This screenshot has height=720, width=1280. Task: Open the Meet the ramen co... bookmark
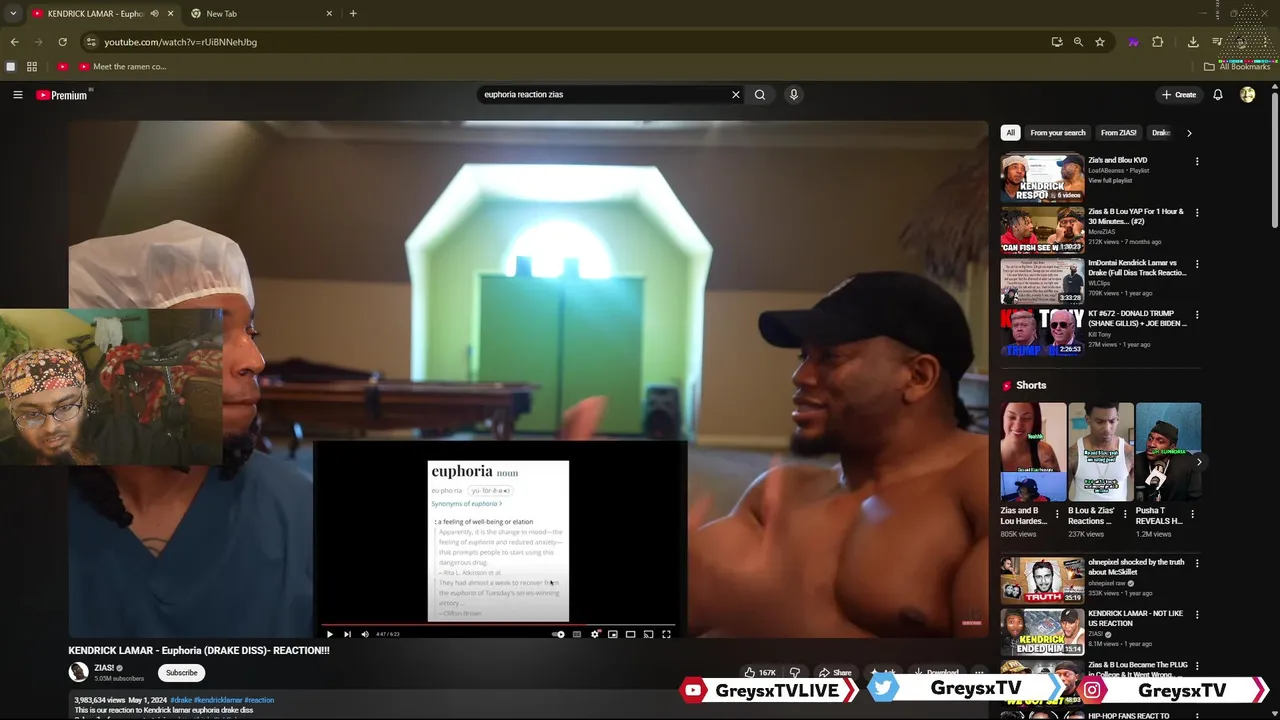[x=122, y=67]
